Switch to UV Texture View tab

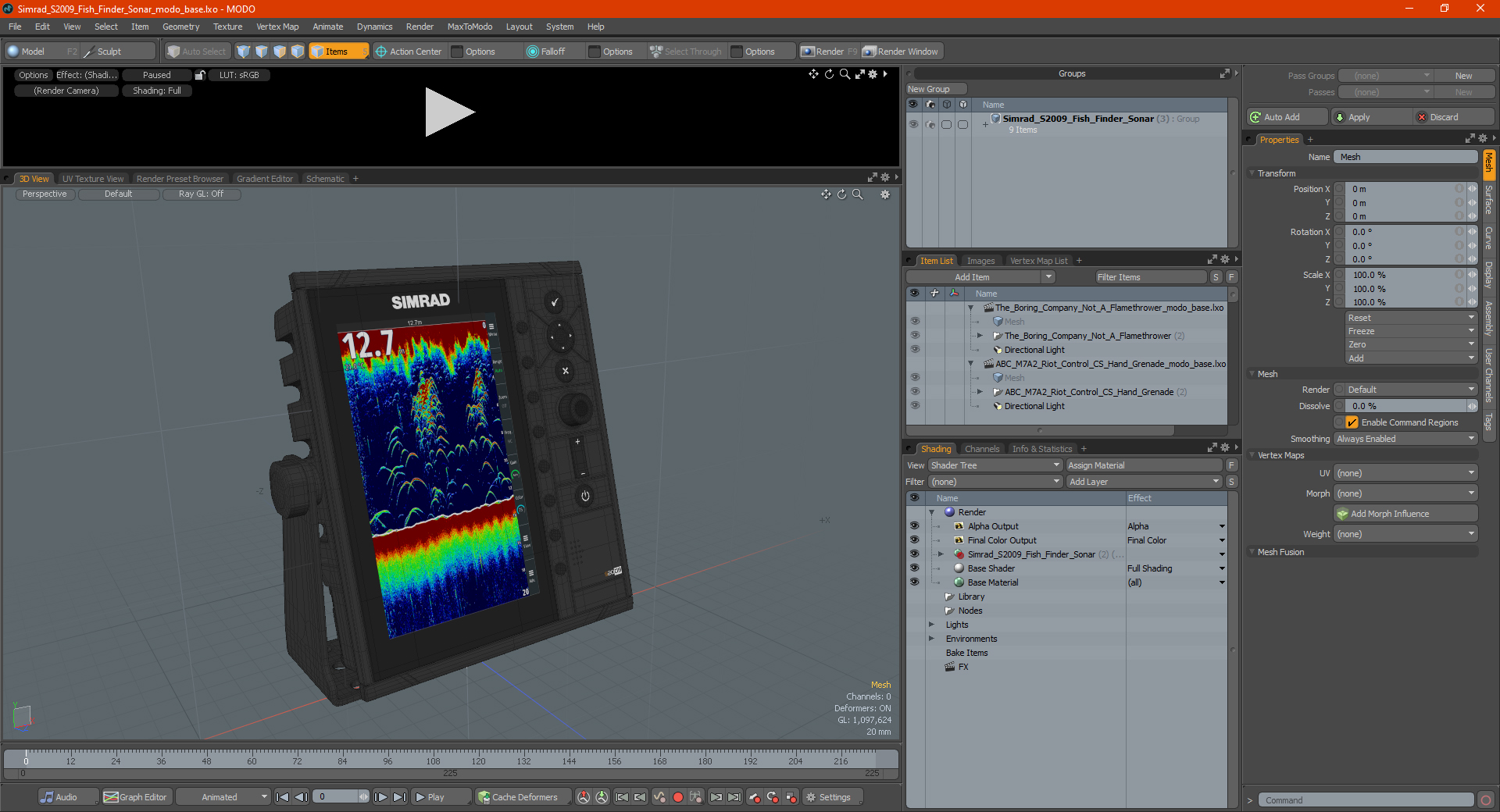(93, 179)
